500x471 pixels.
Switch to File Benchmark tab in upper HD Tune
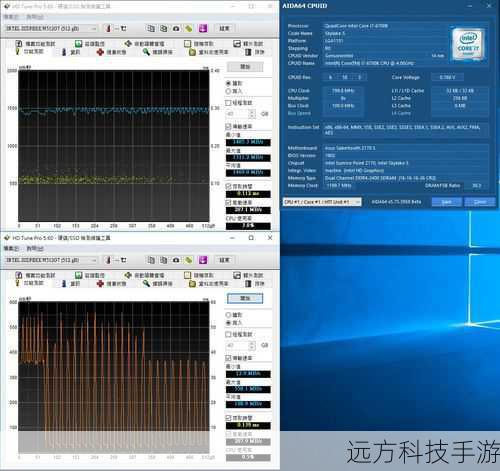pyautogui.click(x=35, y=44)
